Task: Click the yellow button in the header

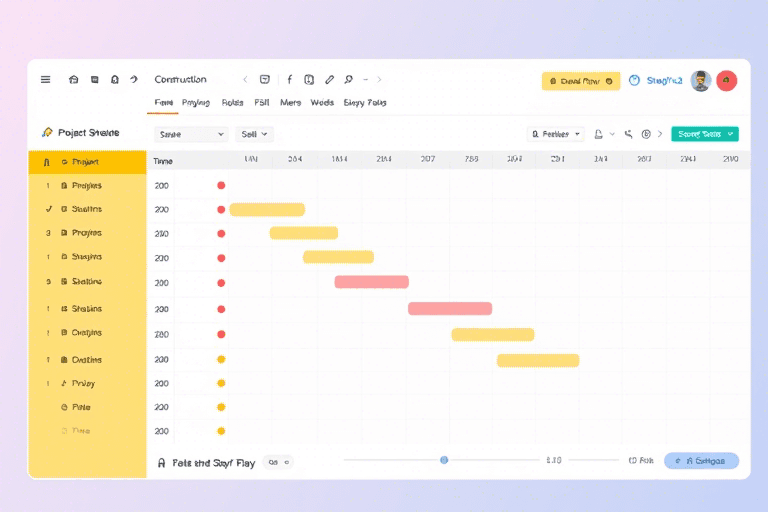Action: tap(580, 81)
